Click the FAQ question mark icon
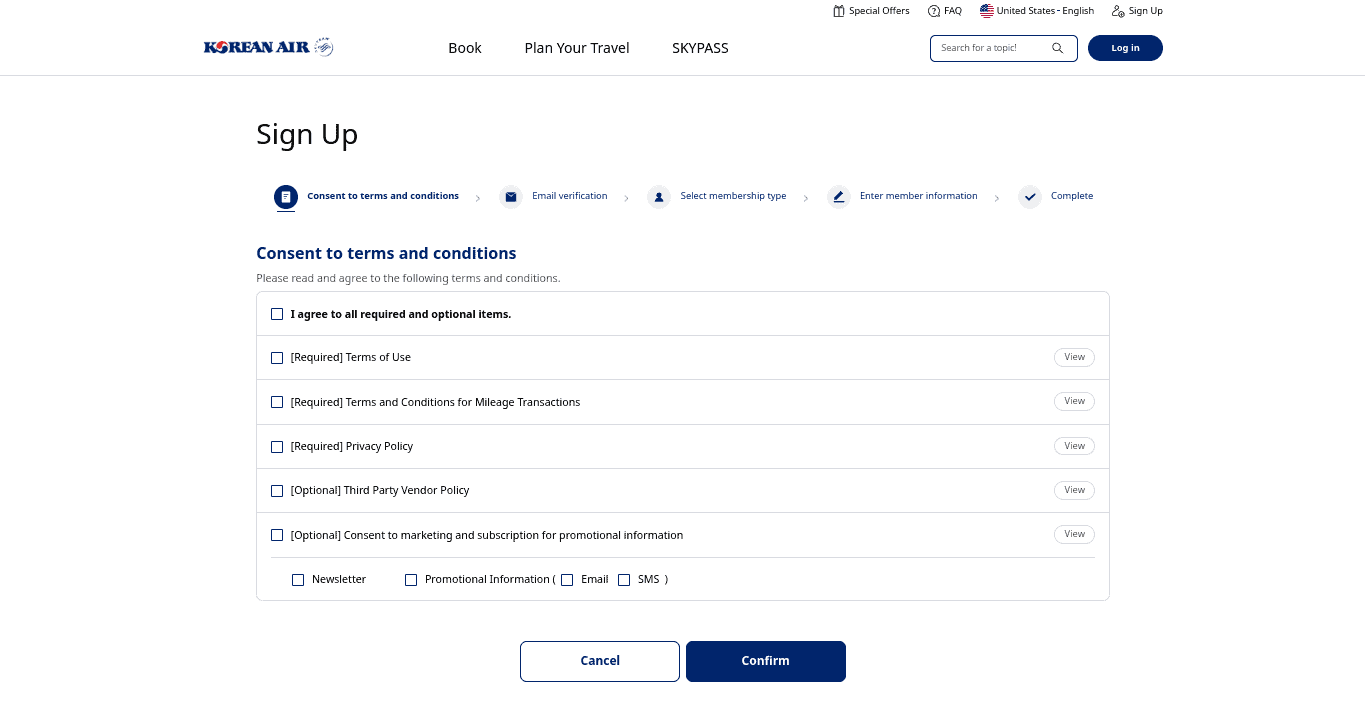Viewport: 1365px width, 709px height. point(934,11)
